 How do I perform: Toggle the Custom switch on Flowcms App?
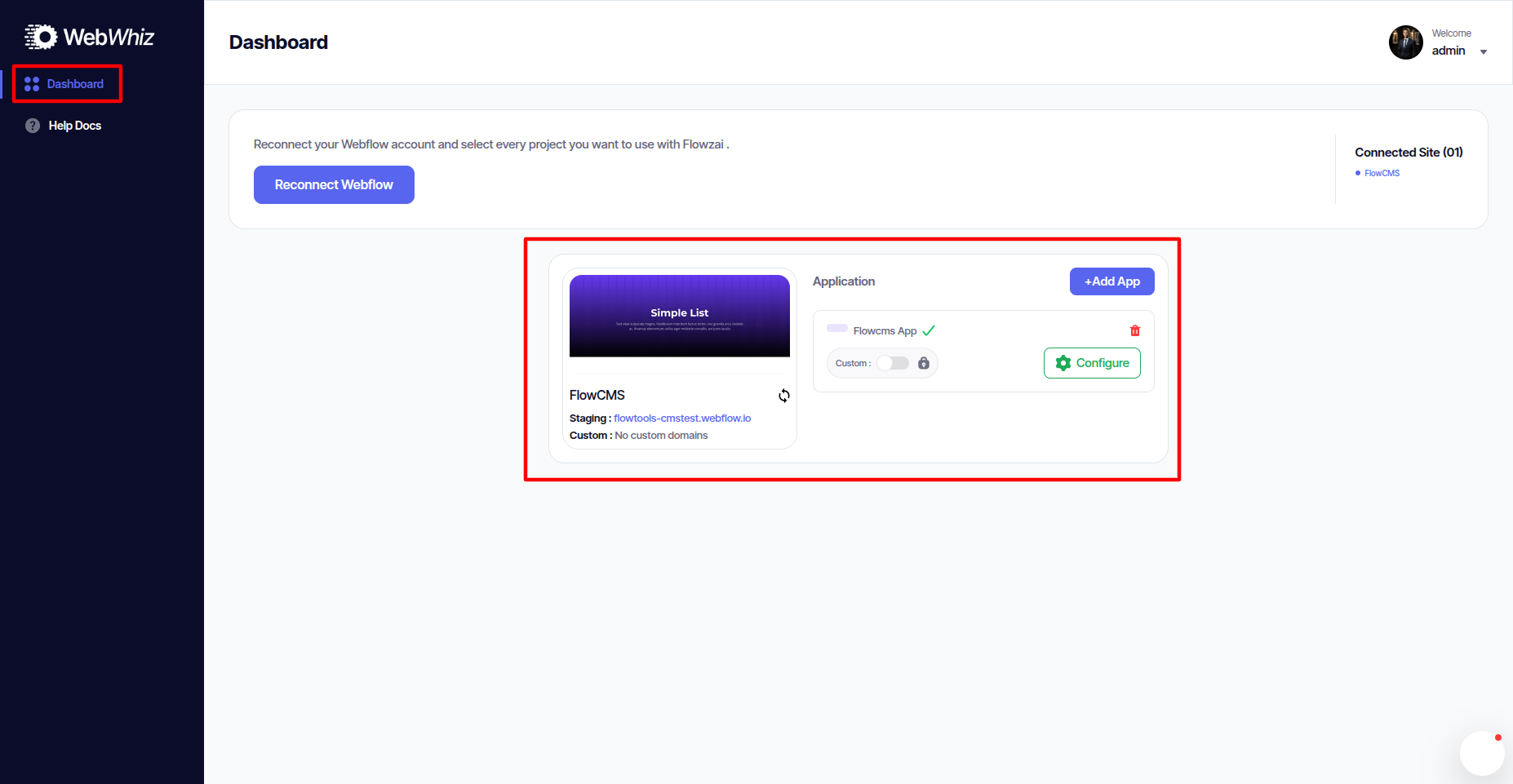pos(893,363)
